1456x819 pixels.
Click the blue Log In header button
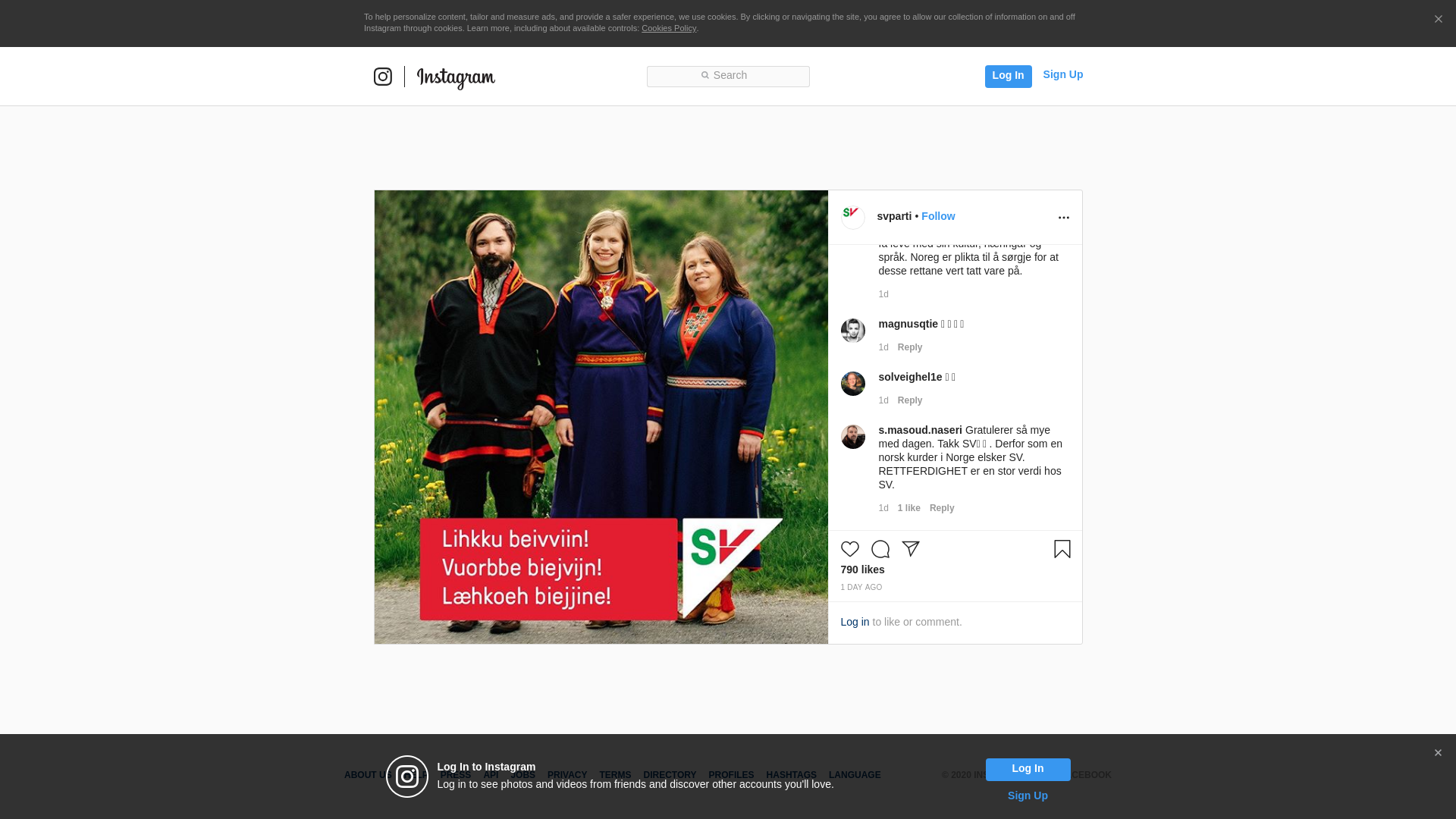coord(1008,76)
